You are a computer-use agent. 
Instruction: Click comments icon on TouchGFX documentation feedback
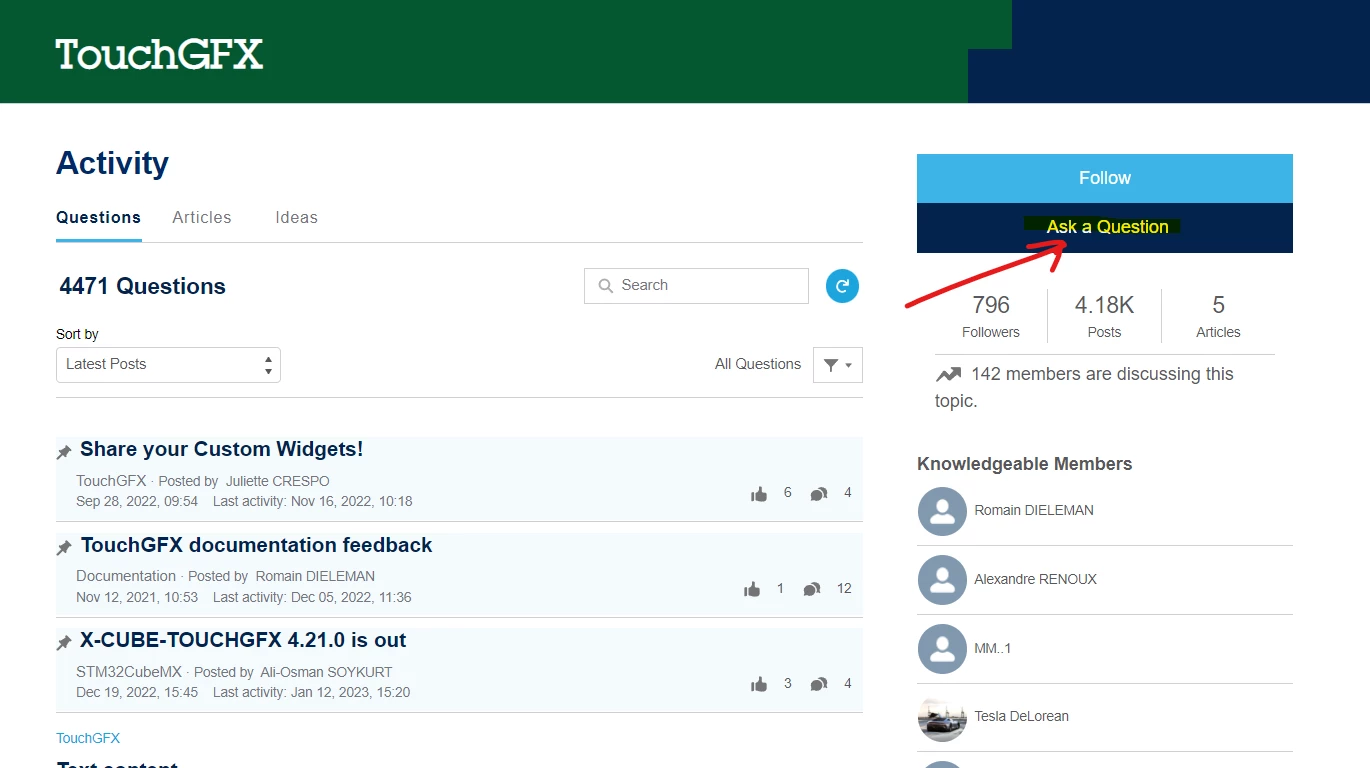point(812,589)
